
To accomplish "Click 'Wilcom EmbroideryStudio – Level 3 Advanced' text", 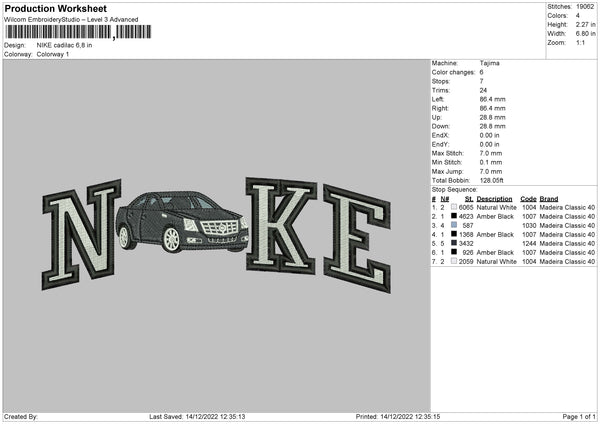I will point(71,20).
